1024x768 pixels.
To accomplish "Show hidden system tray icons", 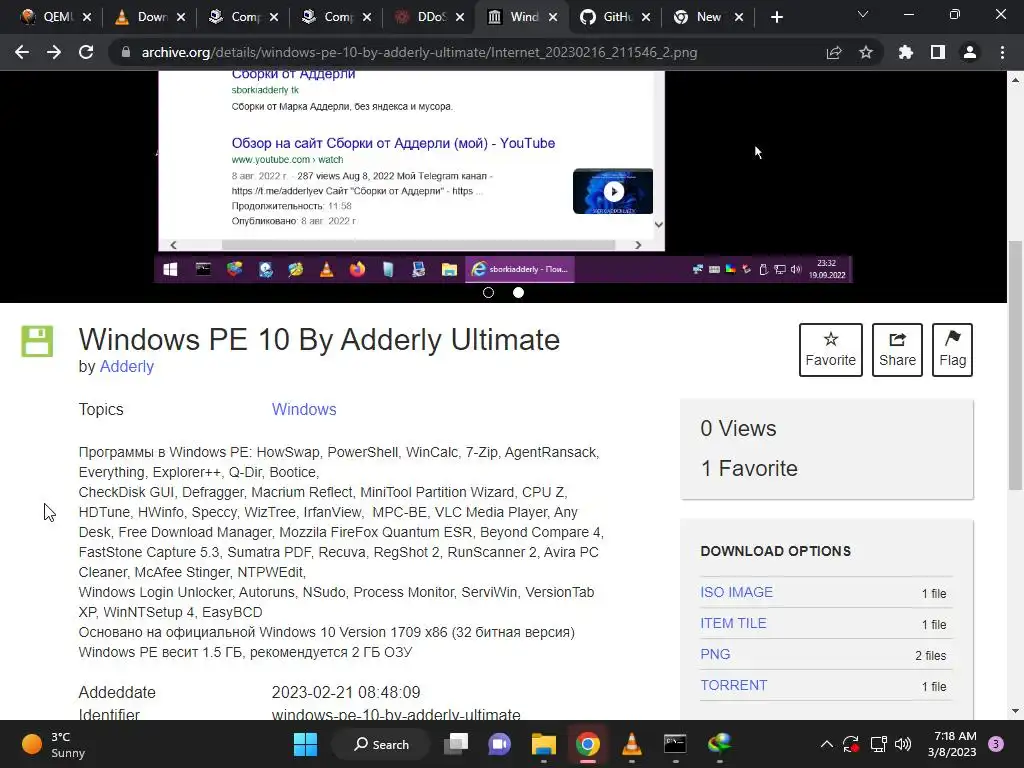I will [x=826, y=744].
